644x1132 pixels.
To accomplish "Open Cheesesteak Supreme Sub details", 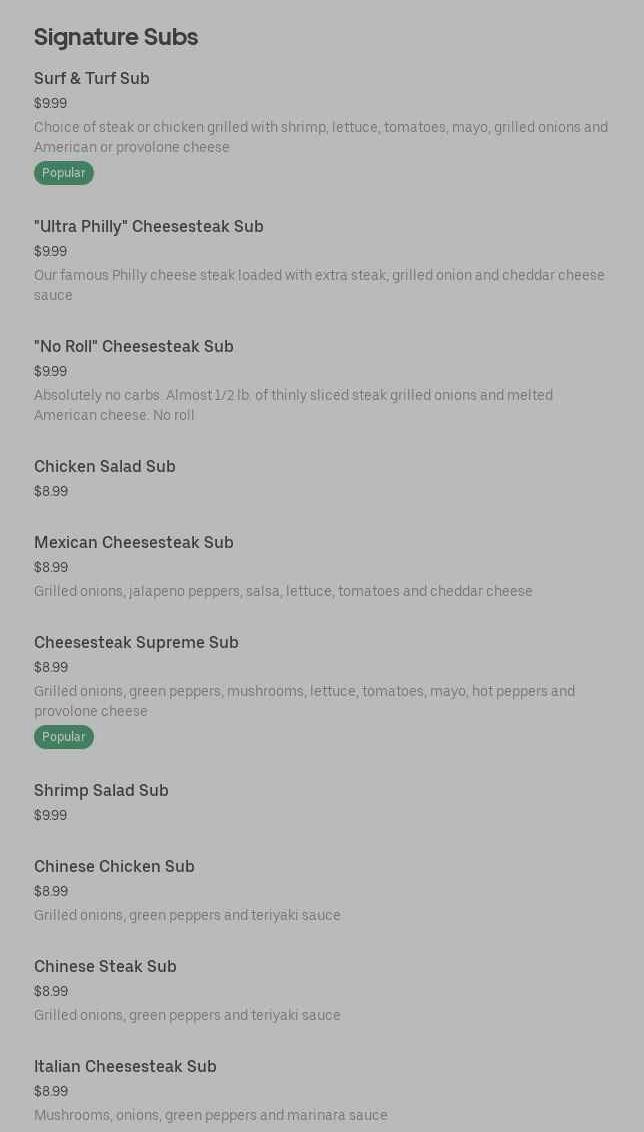I will click(136, 643).
